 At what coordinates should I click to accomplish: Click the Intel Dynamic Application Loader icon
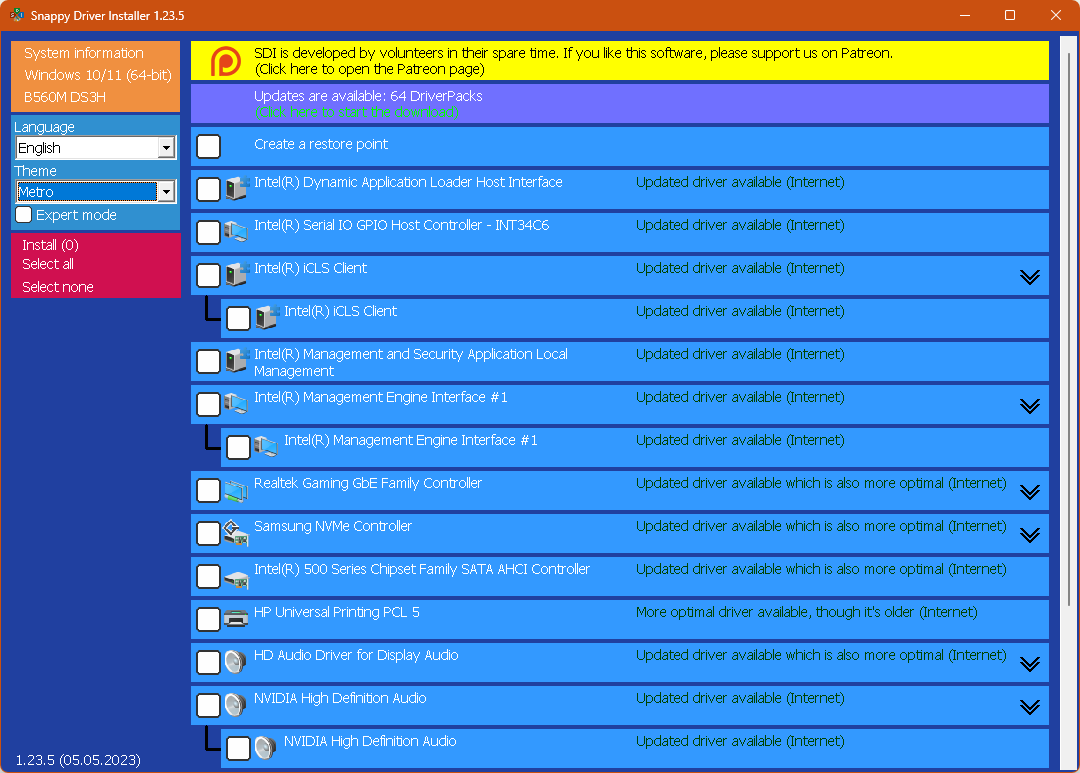click(236, 190)
